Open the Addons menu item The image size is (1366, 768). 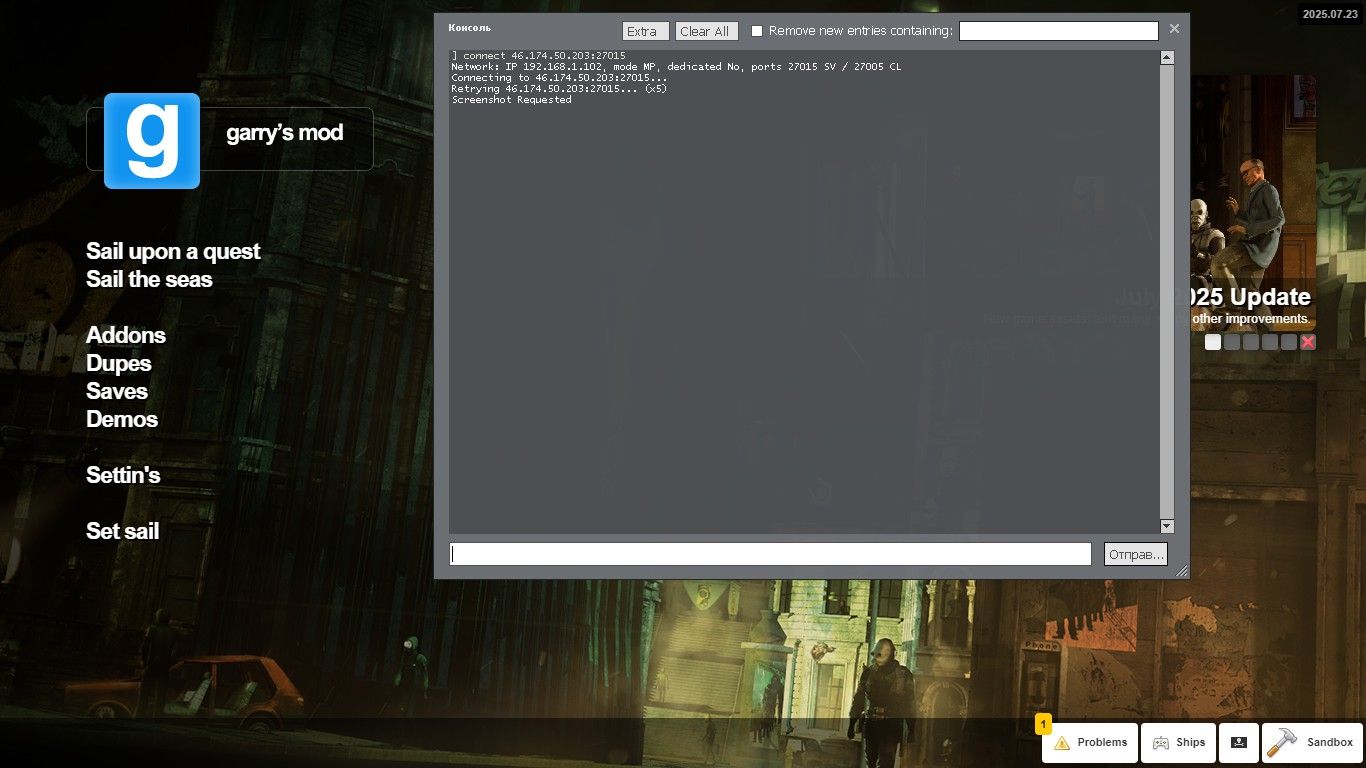(126, 336)
